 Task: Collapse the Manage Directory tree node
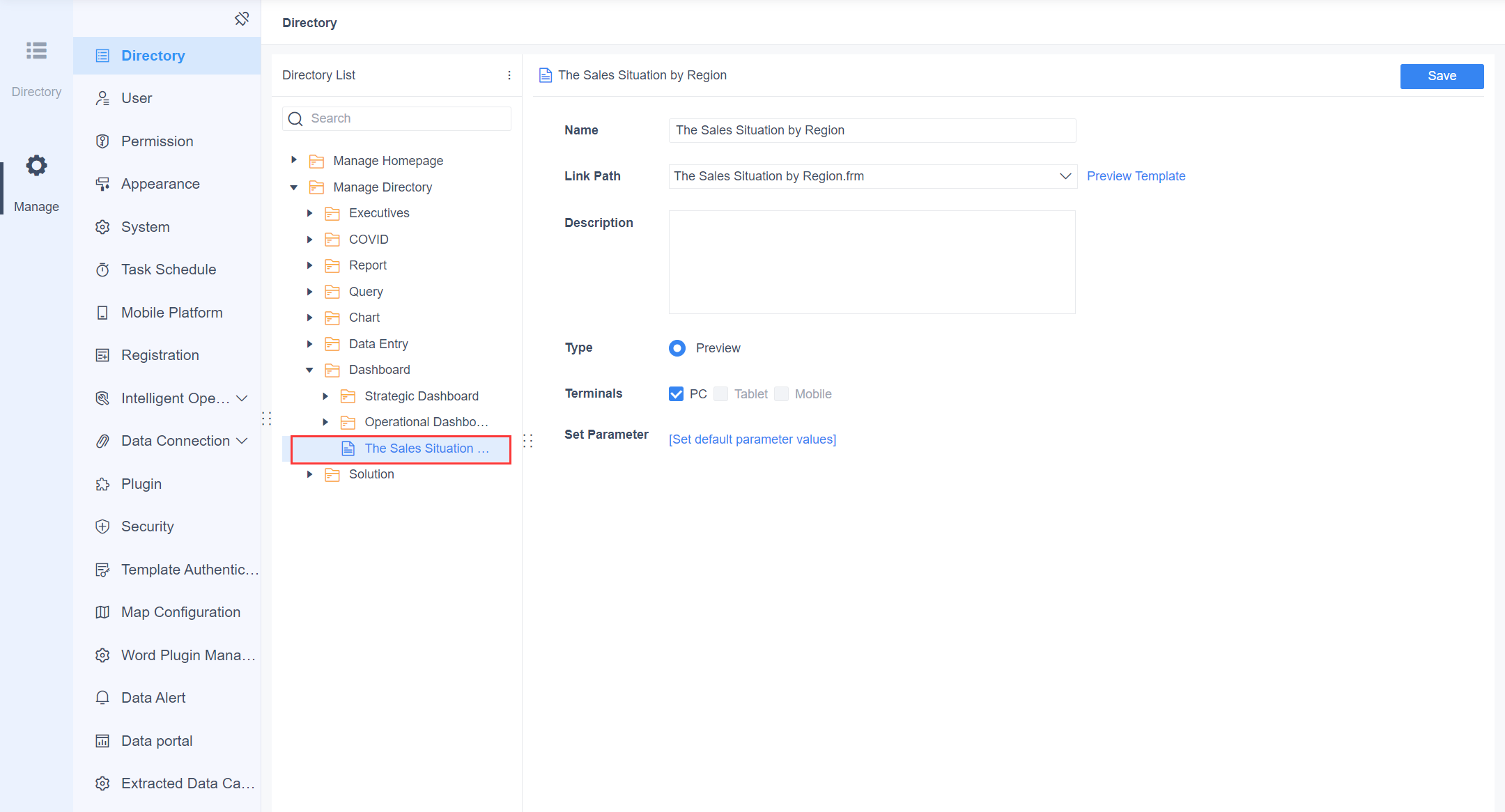(x=293, y=187)
